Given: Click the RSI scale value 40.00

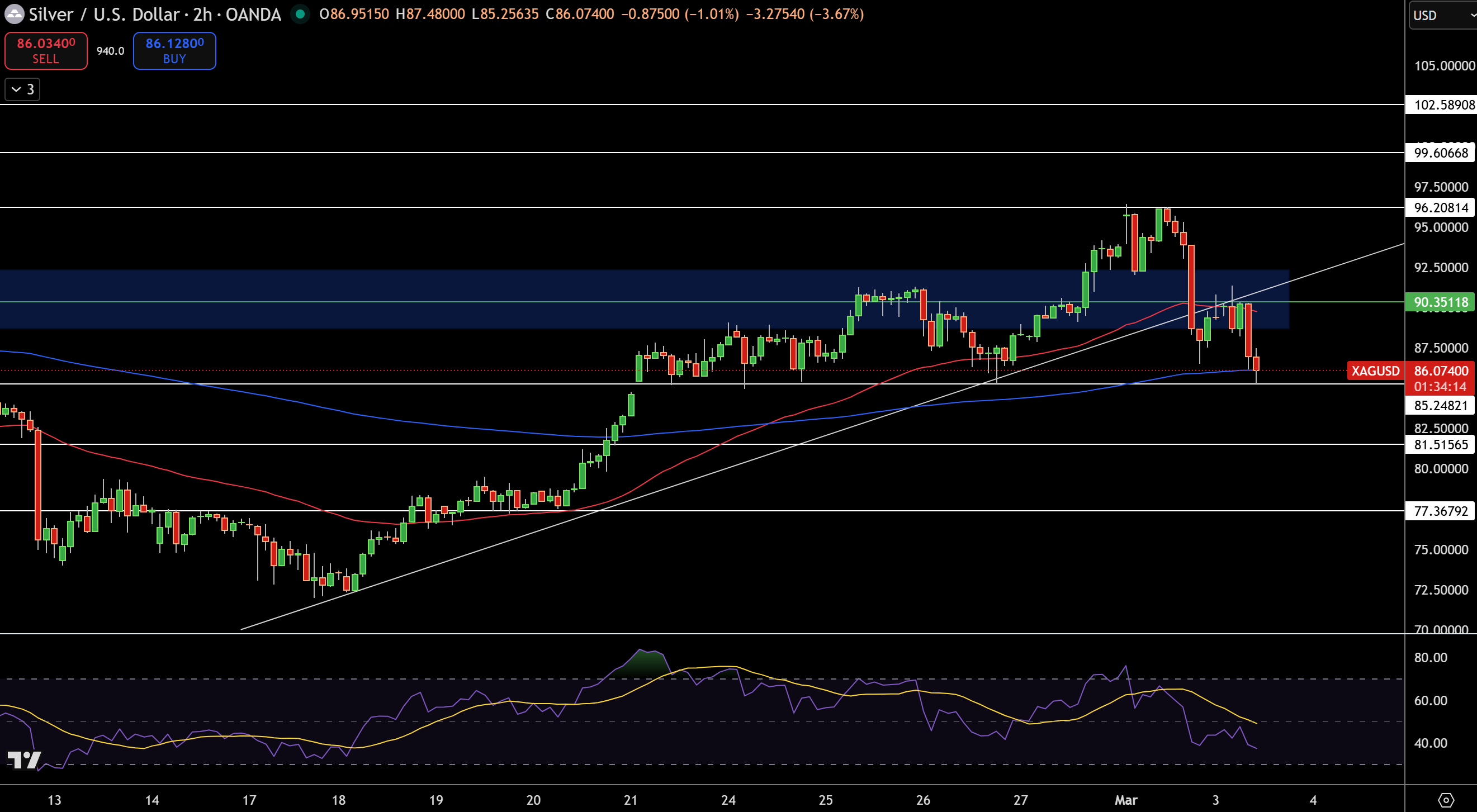Looking at the screenshot, I should pyautogui.click(x=1430, y=743).
